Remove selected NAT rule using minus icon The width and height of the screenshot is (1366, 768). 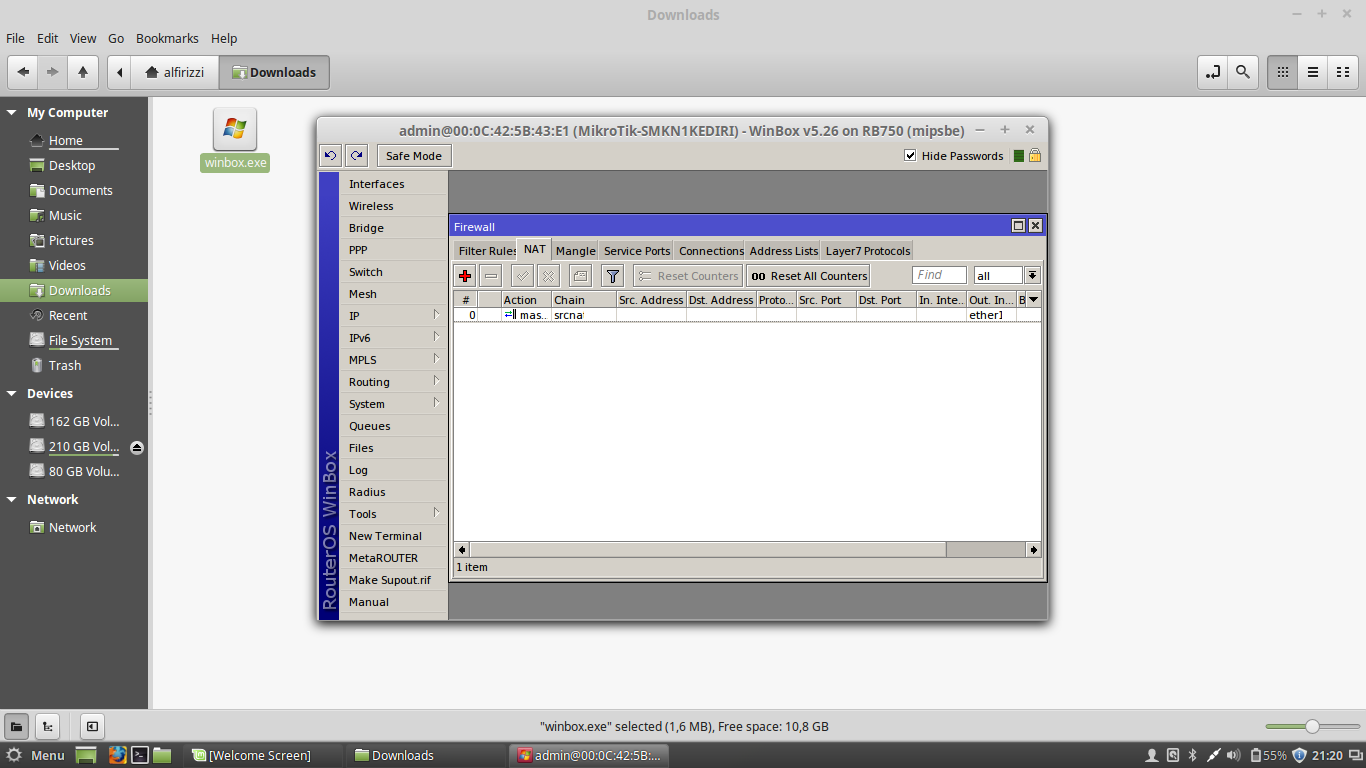coord(490,275)
